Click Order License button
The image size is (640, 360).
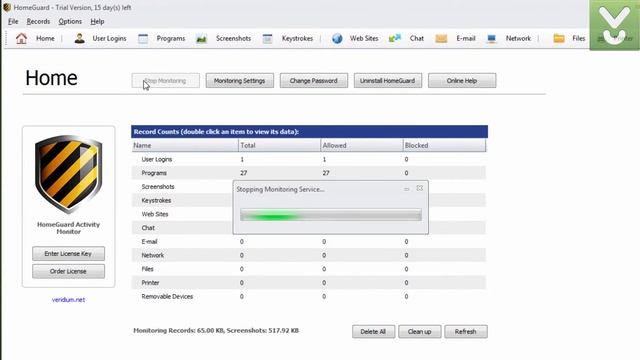click(68, 271)
